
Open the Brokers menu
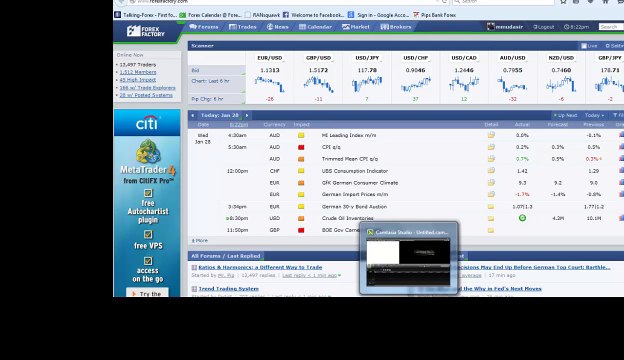click(x=396, y=27)
